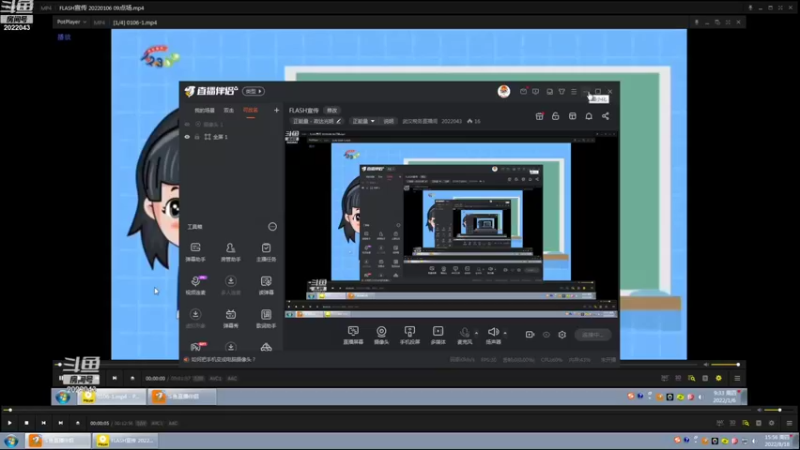The image size is (800, 450).
Task: Adjust recorded inner PotPlayer volume slider
Action: [726, 365]
